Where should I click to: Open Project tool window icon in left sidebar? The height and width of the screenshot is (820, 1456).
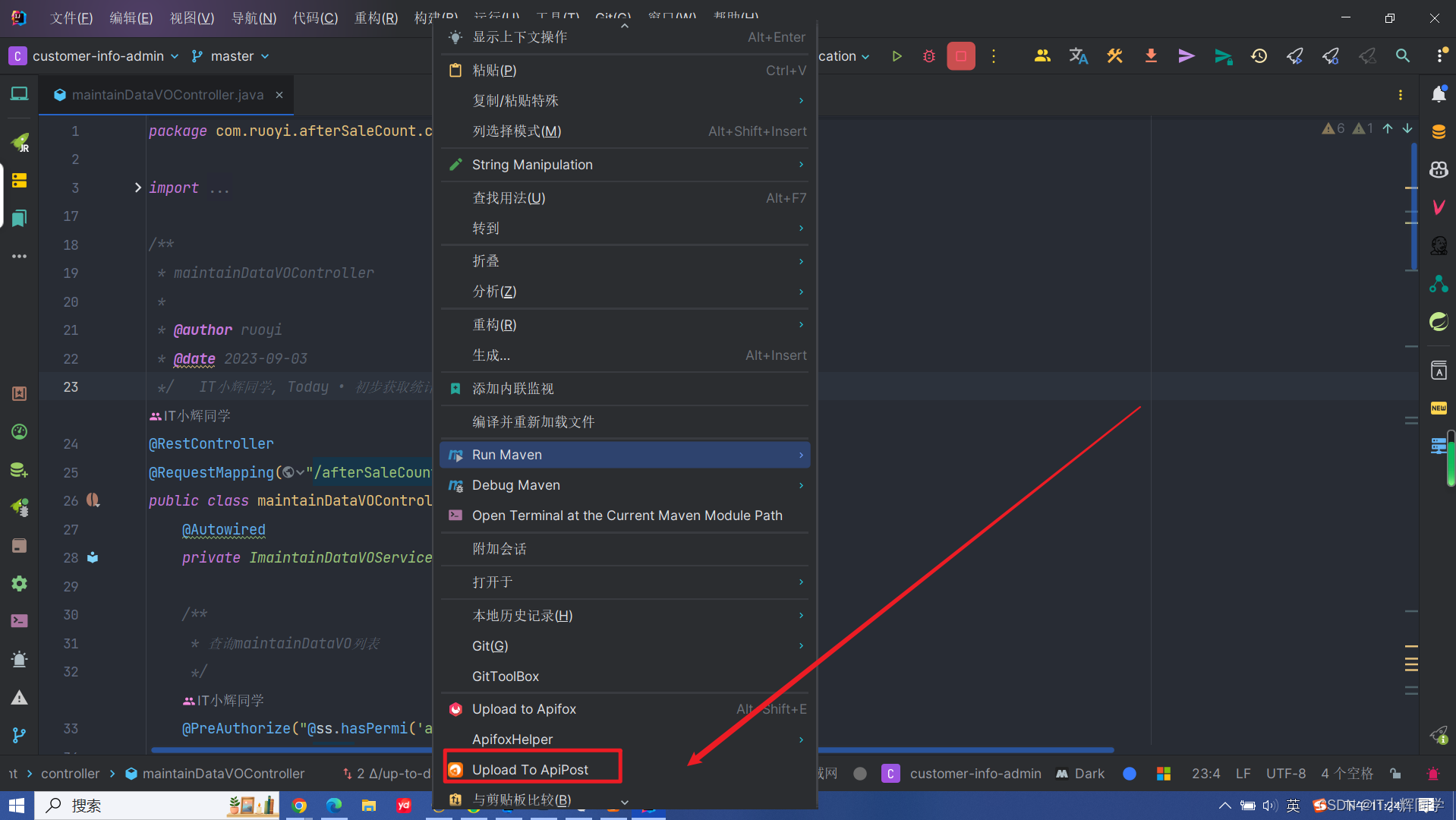[x=19, y=94]
